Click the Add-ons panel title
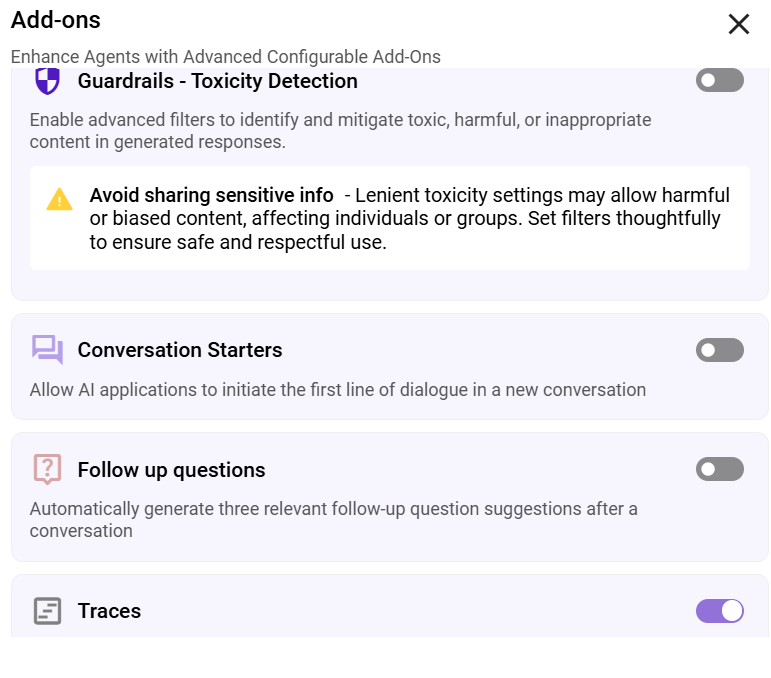Screen dimensions: 771x678 56,20
